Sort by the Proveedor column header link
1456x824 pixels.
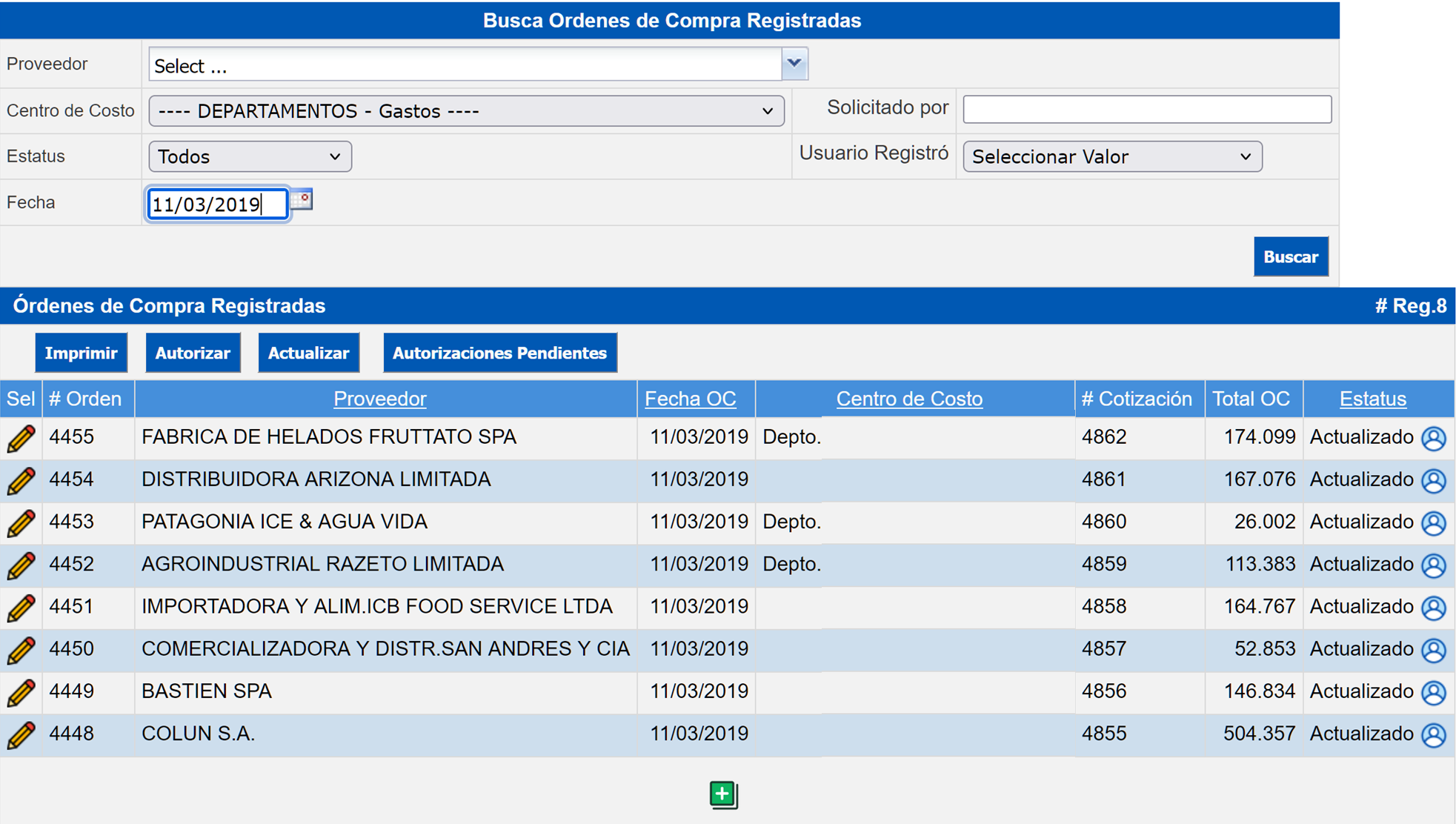pyautogui.click(x=379, y=399)
